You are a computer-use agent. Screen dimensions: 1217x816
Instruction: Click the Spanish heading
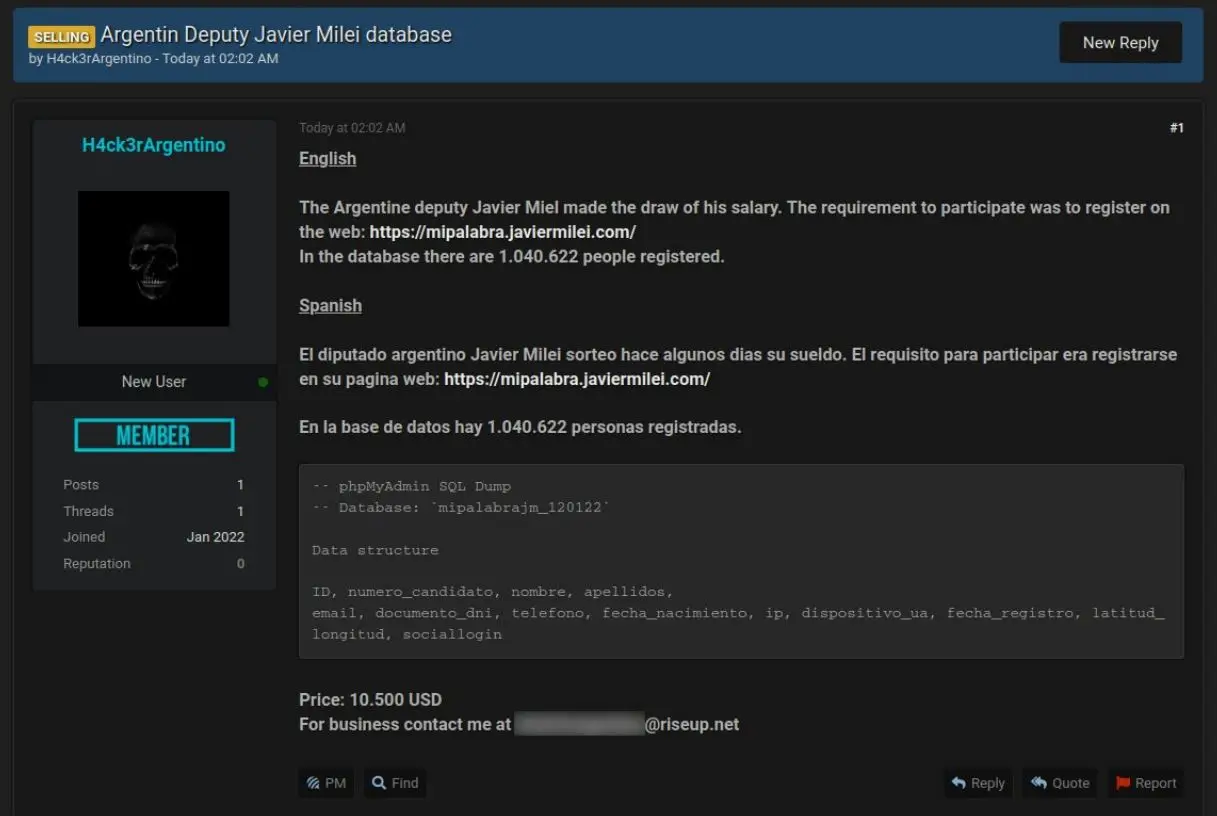coord(330,305)
